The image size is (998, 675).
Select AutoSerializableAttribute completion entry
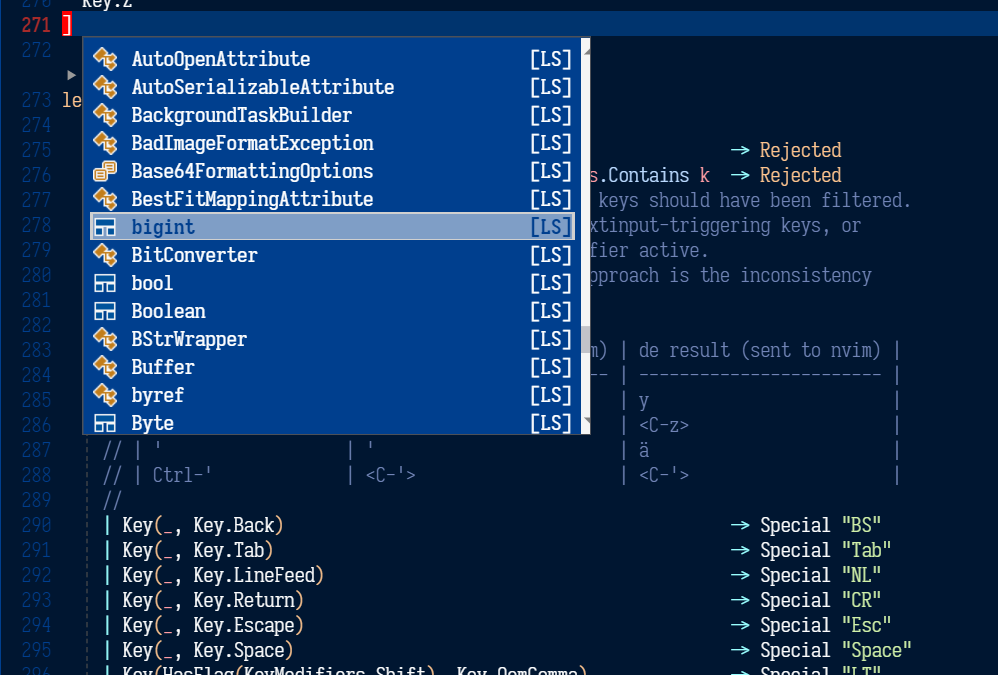coord(262,87)
